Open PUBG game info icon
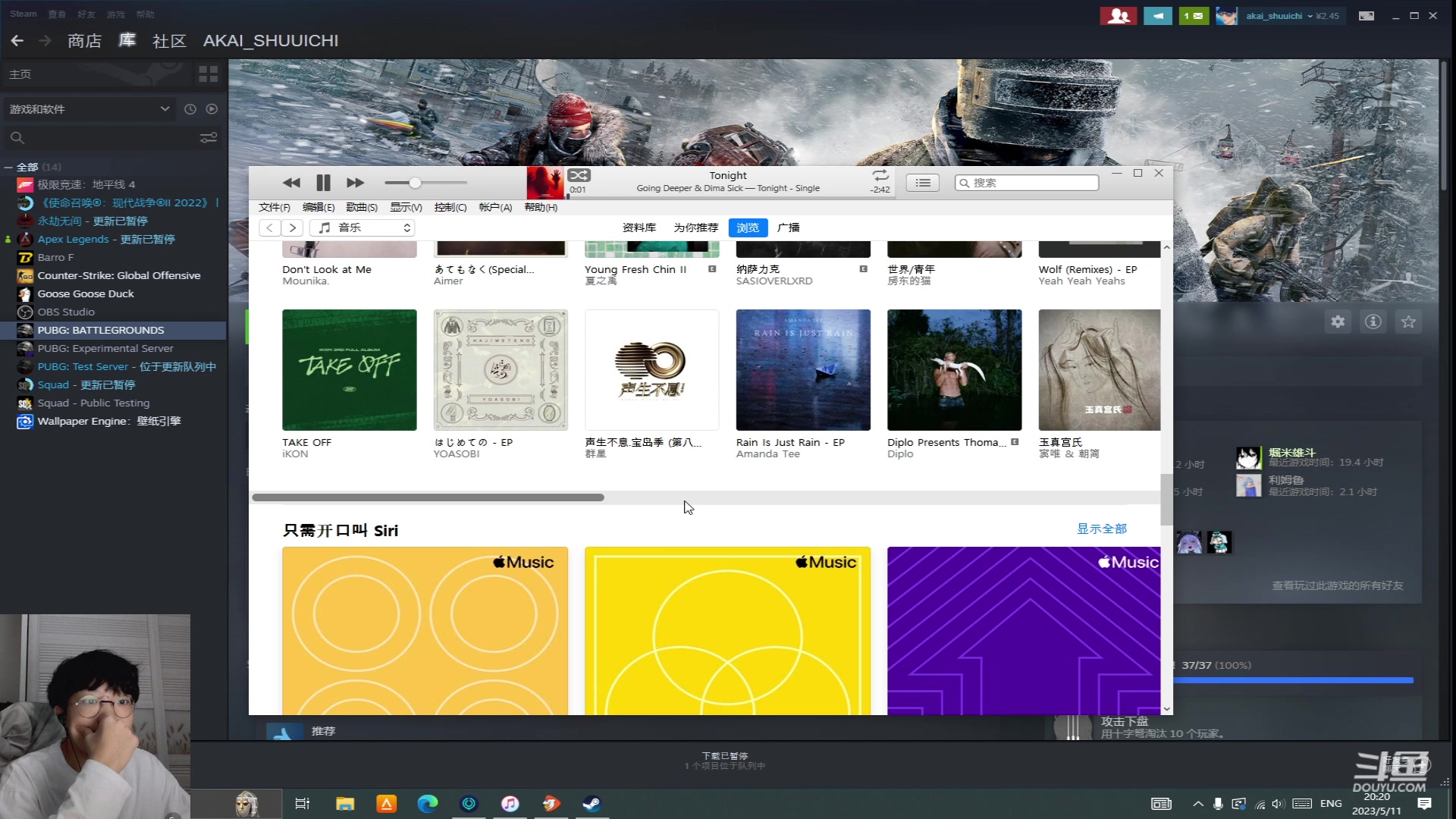The height and width of the screenshot is (819, 1456). click(x=1373, y=322)
